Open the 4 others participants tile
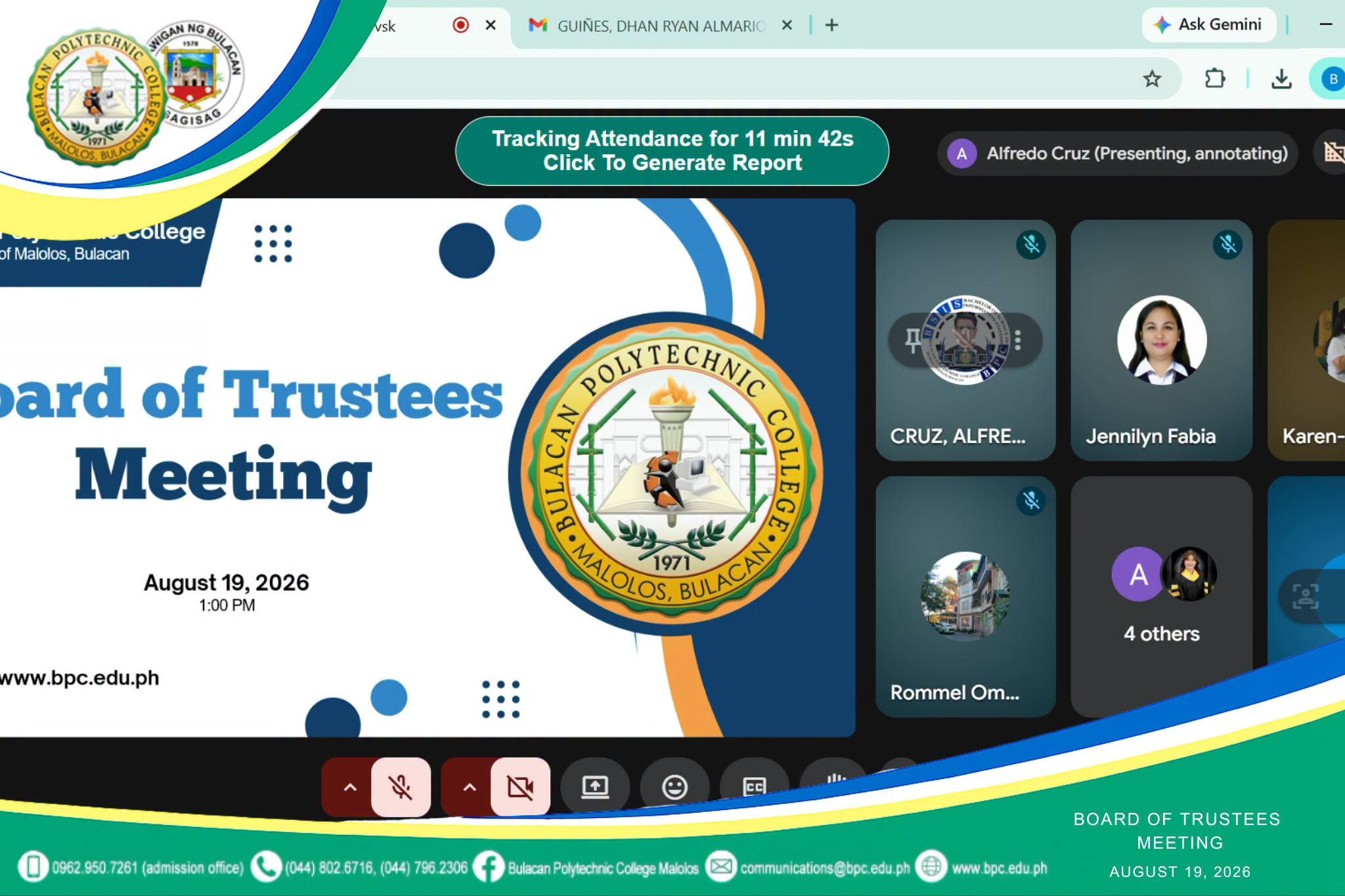 coord(1162,596)
